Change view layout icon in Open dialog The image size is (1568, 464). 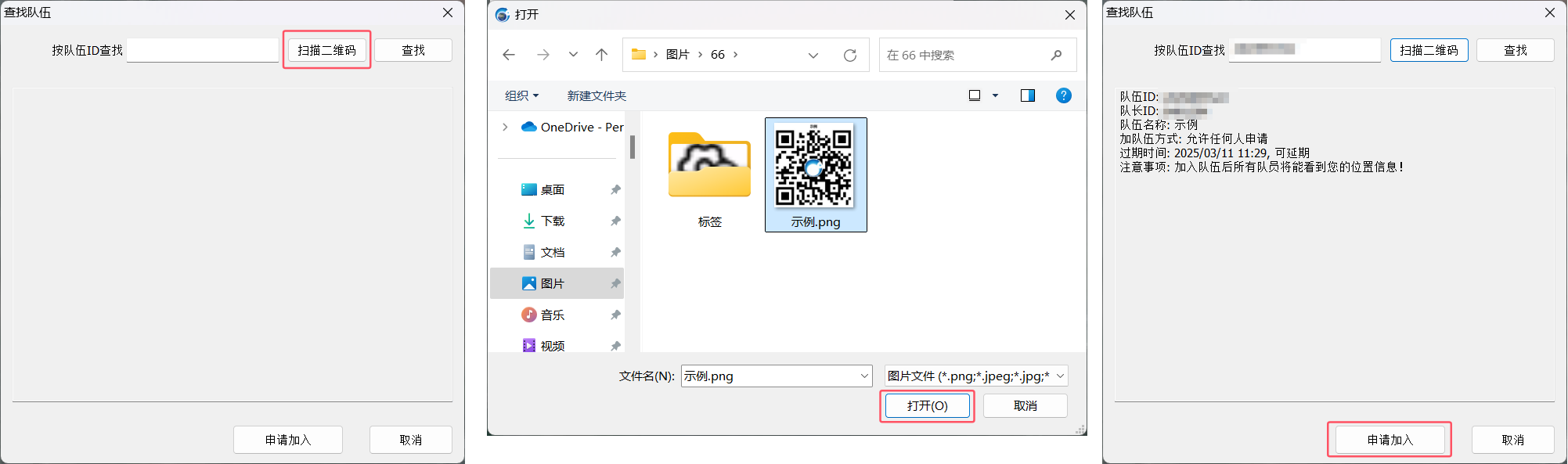[975, 95]
